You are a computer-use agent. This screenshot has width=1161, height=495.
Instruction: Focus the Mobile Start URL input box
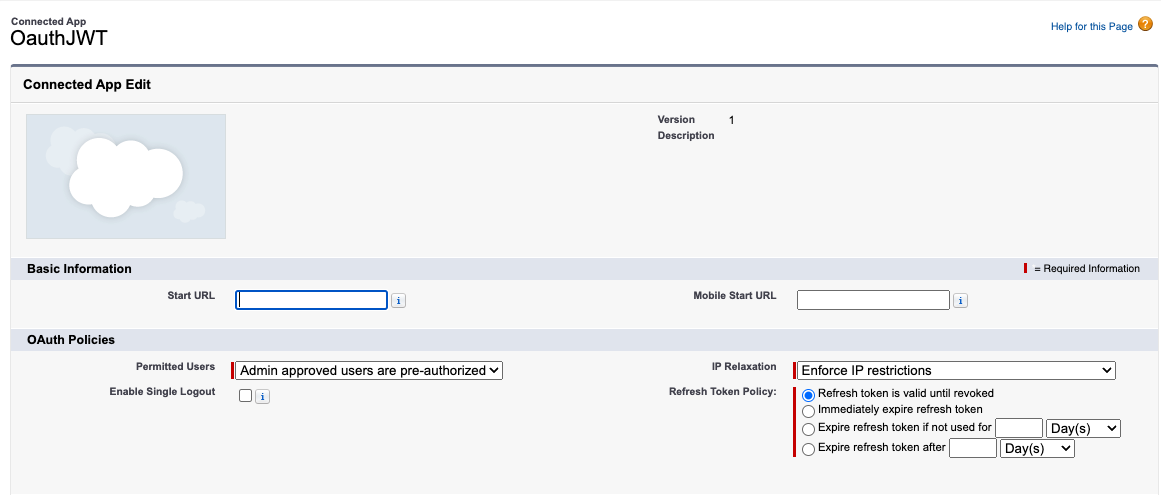(x=872, y=300)
